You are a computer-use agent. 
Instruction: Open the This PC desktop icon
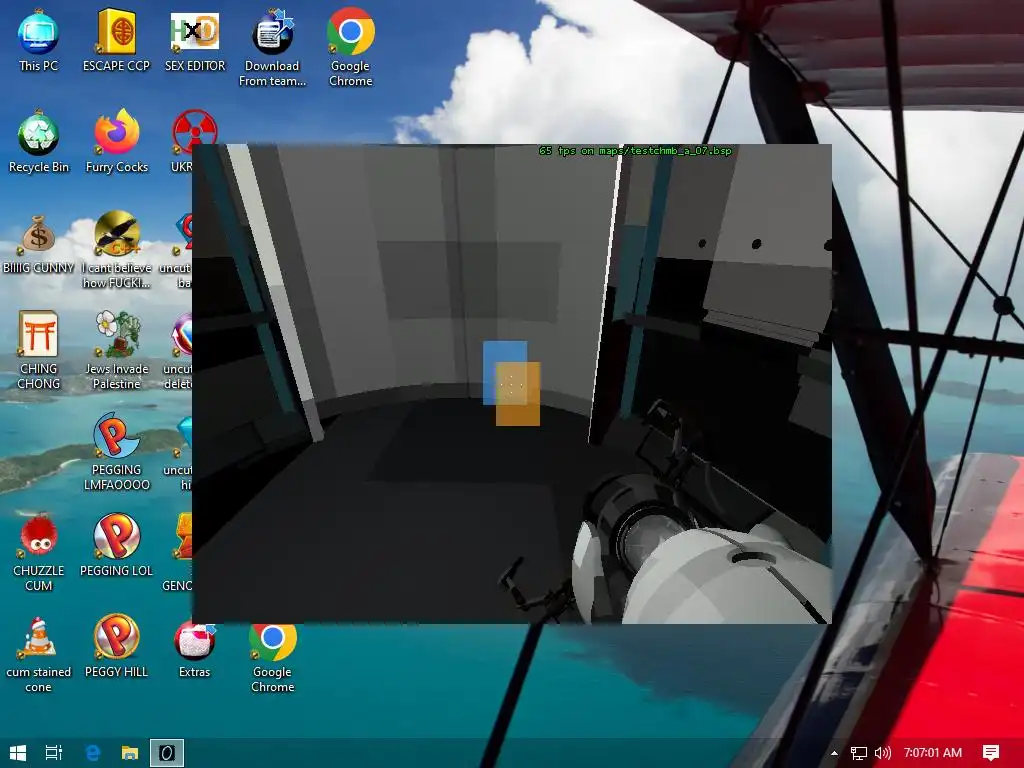[38, 40]
